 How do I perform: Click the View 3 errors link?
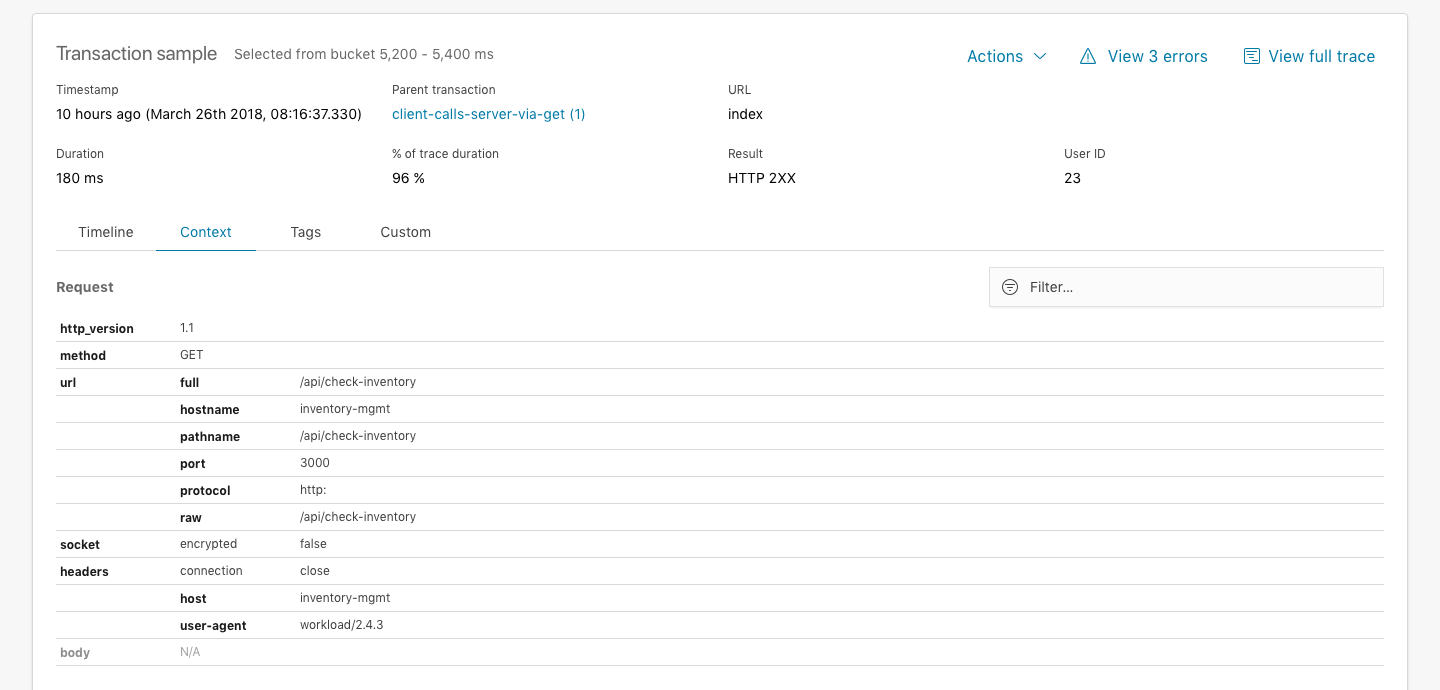pyautogui.click(x=1157, y=56)
